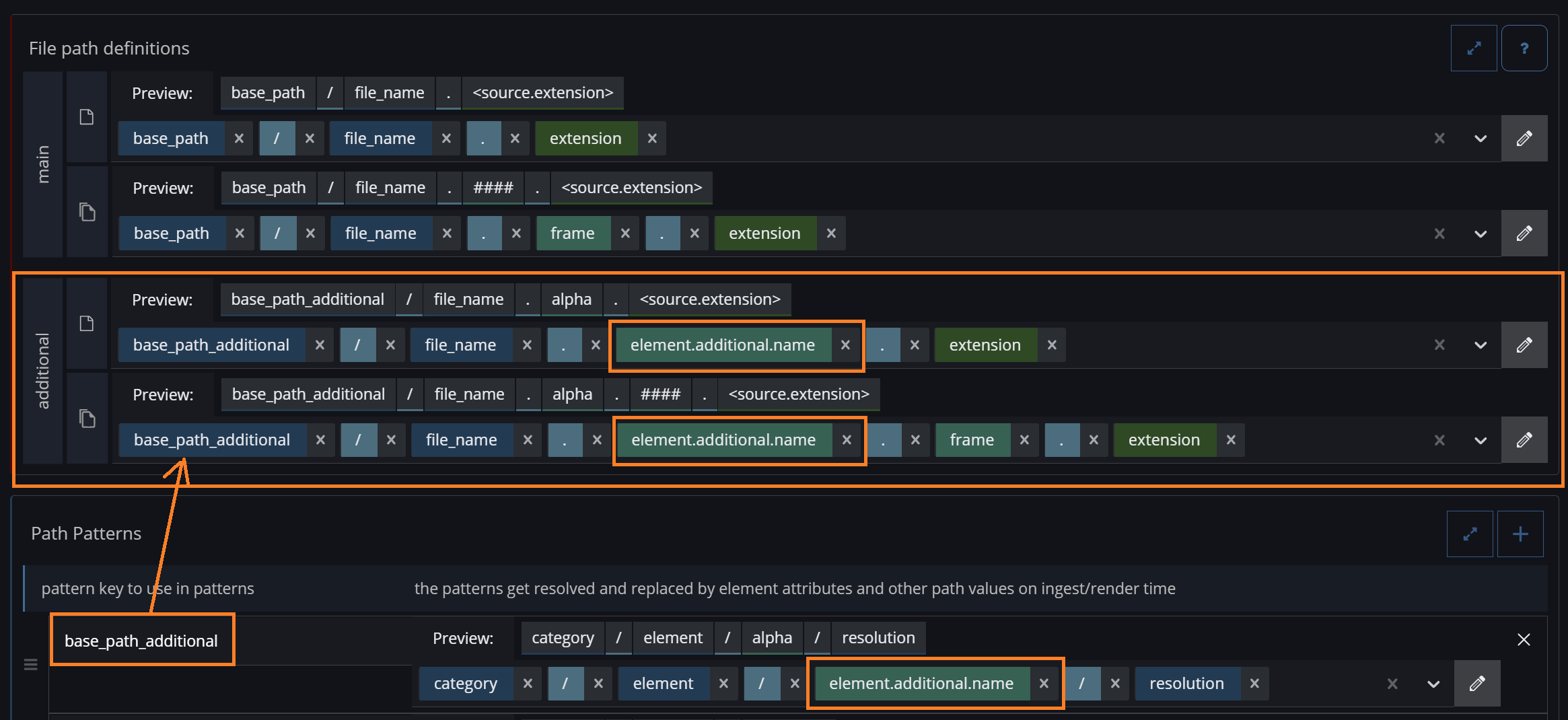1568x720 pixels.
Task: Click the category tag in path pattern
Action: (x=465, y=684)
